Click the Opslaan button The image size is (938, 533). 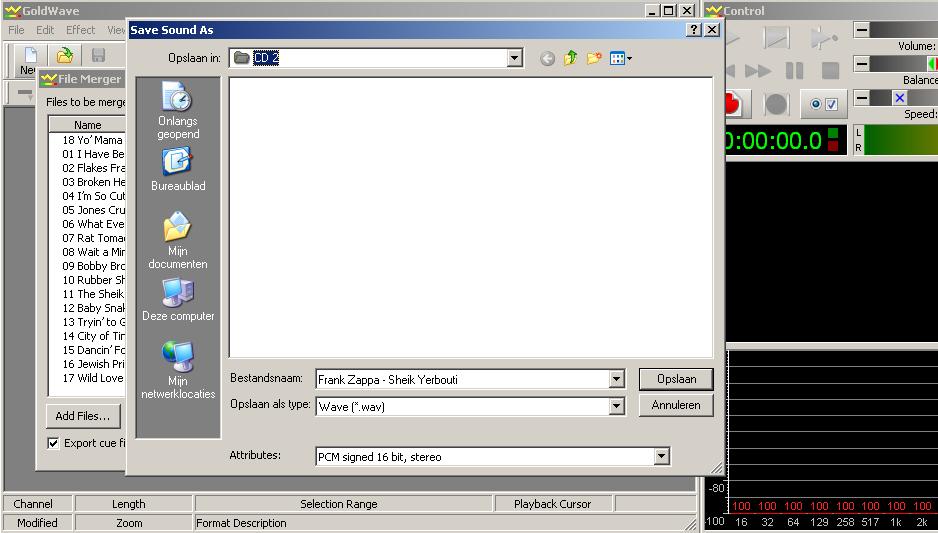click(676, 379)
